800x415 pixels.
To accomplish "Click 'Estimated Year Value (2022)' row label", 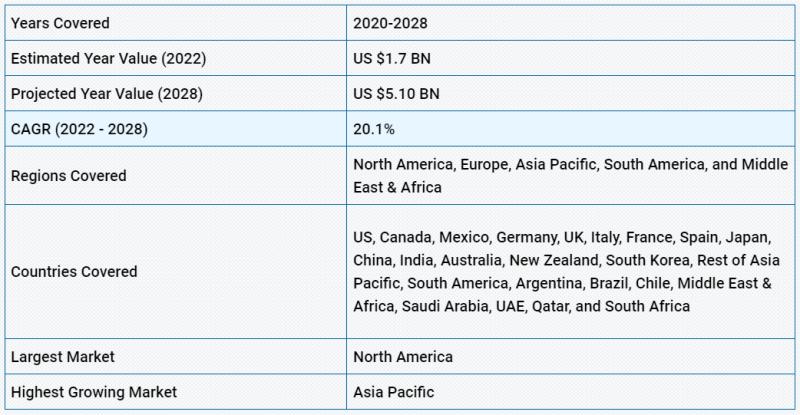I will click(108, 58).
